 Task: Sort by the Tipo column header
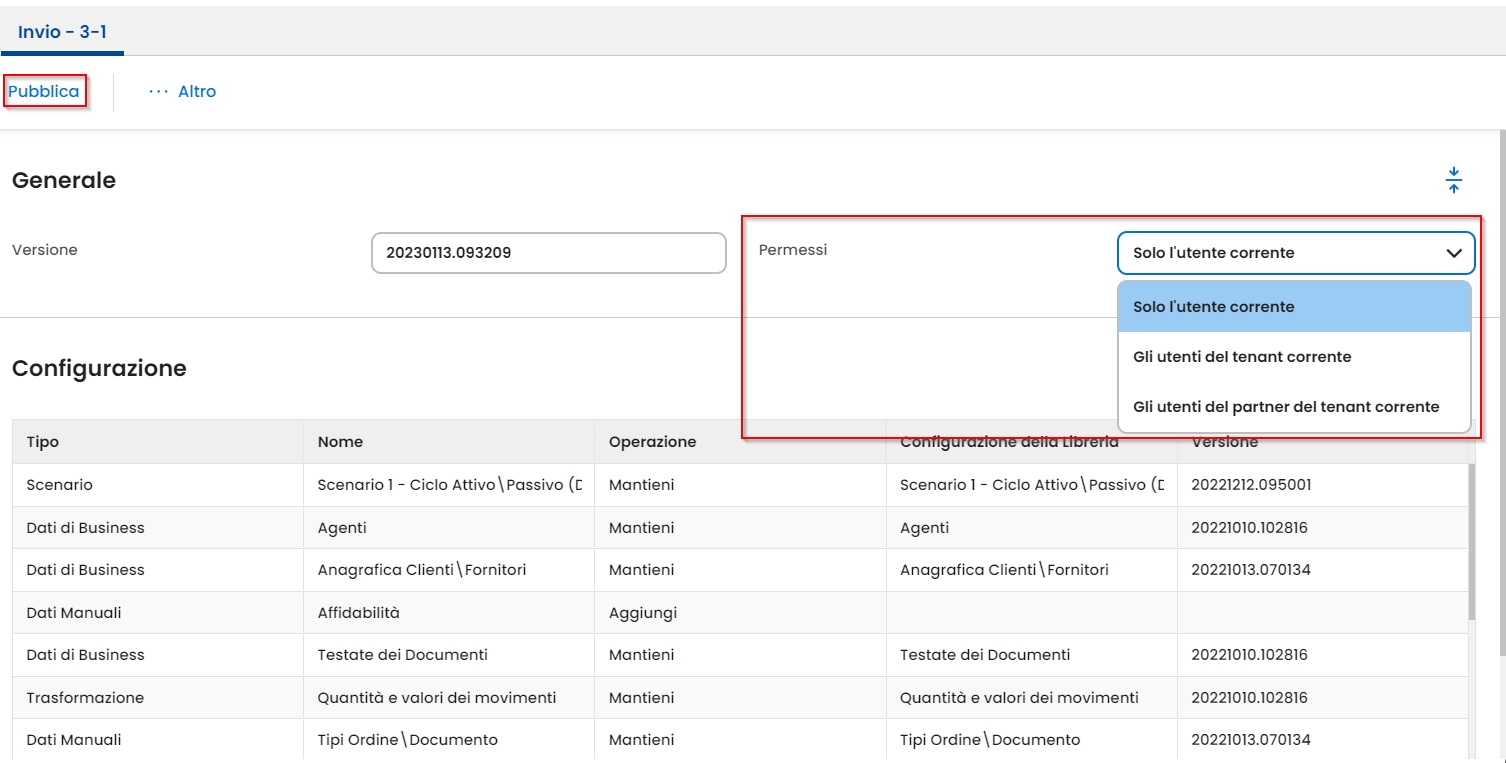[x=43, y=442]
